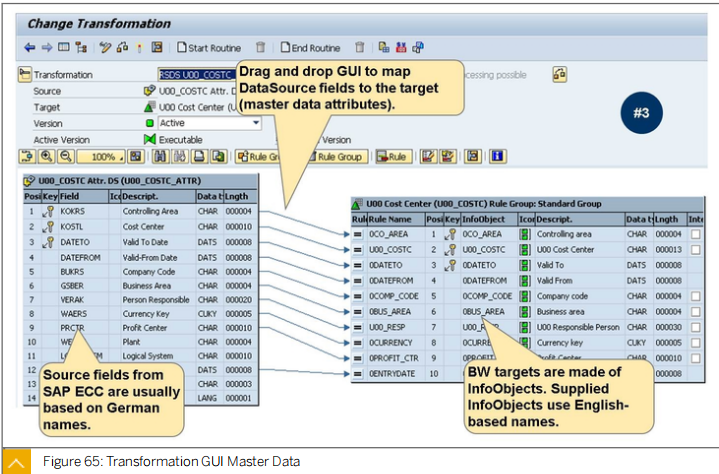719x474 pixels.
Task: Click the first edit icon right of Rule button
Action: click(428, 157)
